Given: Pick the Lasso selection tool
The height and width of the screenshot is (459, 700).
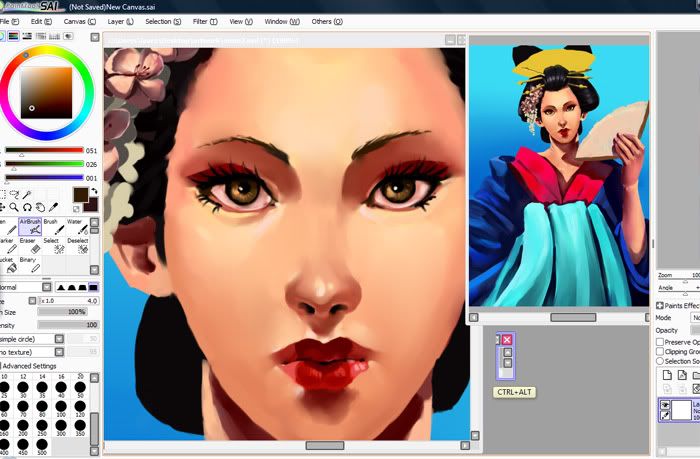Looking at the screenshot, I should [x=14, y=194].
